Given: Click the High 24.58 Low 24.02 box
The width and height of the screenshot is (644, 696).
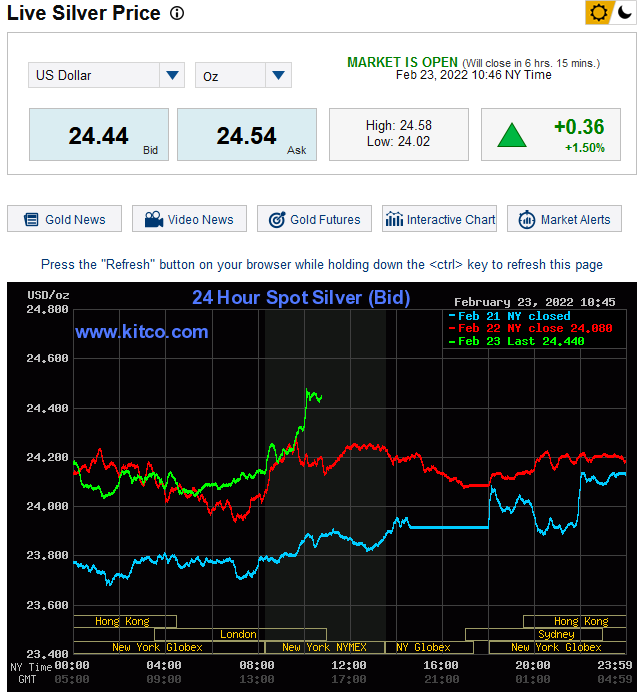Looking at the screenshot, I should pyautogui.click(x=399, y=134).
